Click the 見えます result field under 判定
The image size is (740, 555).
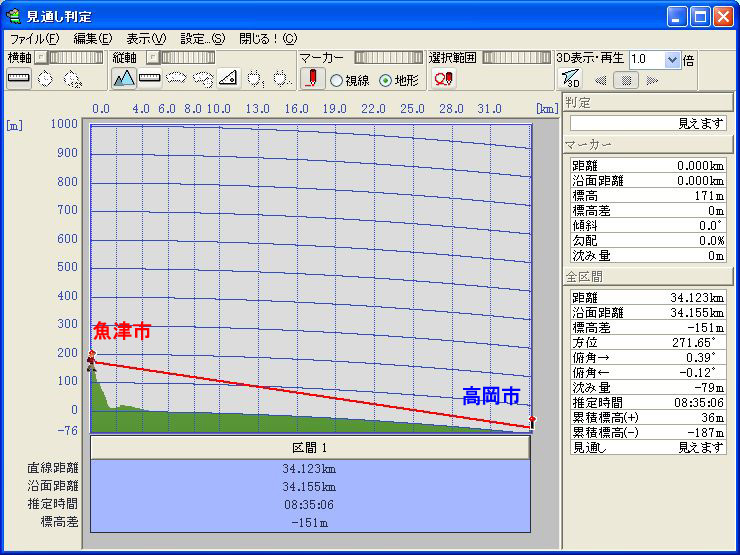[648, 123]
